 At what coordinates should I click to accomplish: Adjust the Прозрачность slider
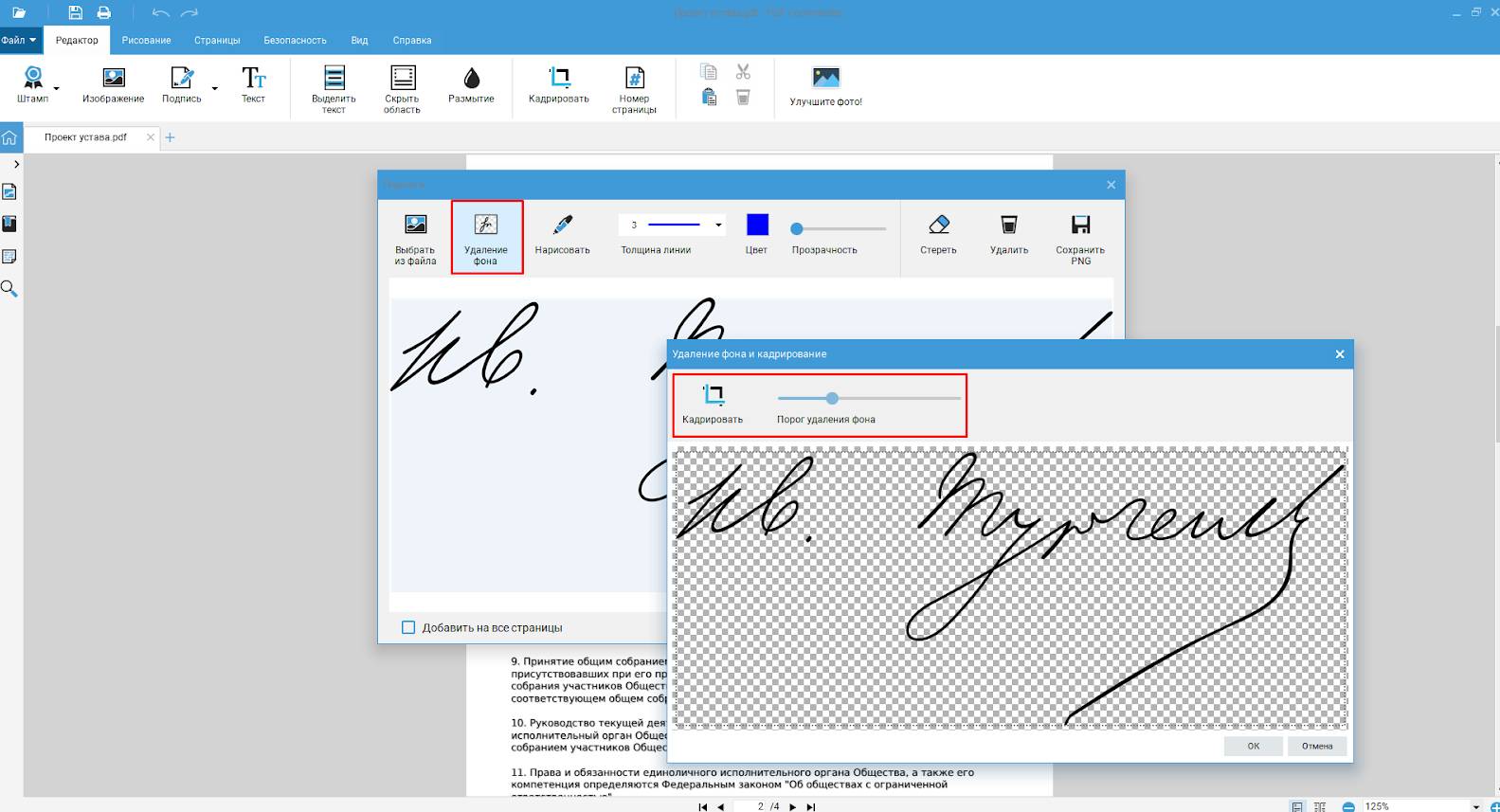pyautogui.click(x=839, y=228)
